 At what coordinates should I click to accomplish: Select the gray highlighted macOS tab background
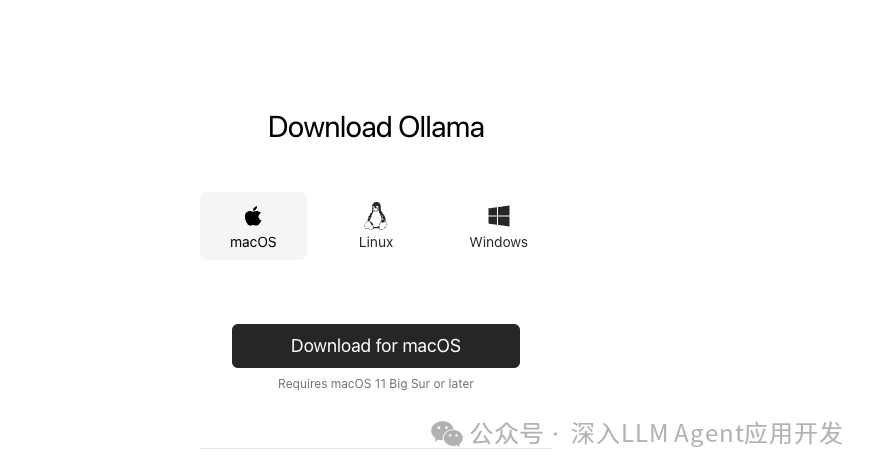(253, 226)
